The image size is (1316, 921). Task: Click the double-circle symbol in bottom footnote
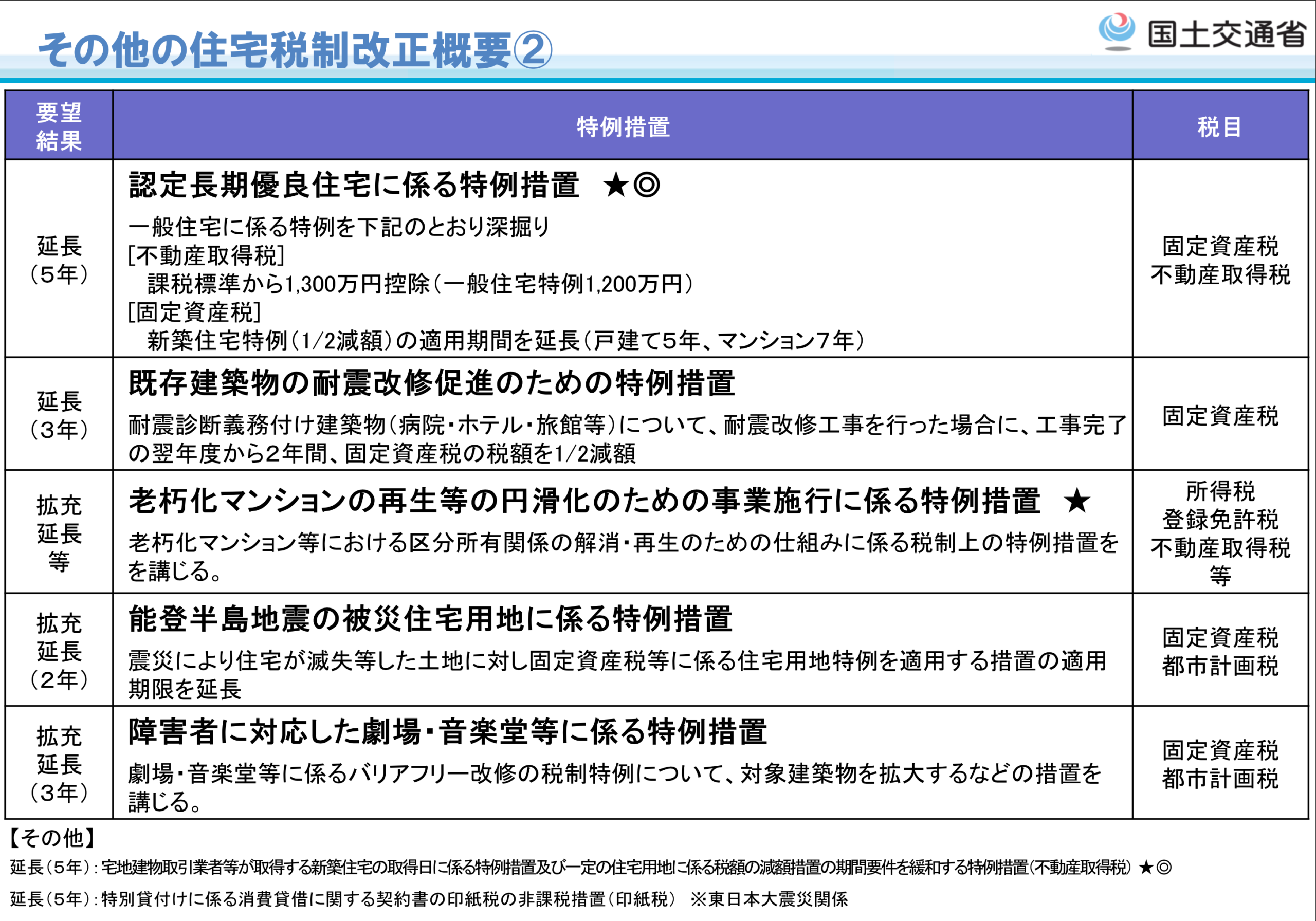click(1164, 868)
